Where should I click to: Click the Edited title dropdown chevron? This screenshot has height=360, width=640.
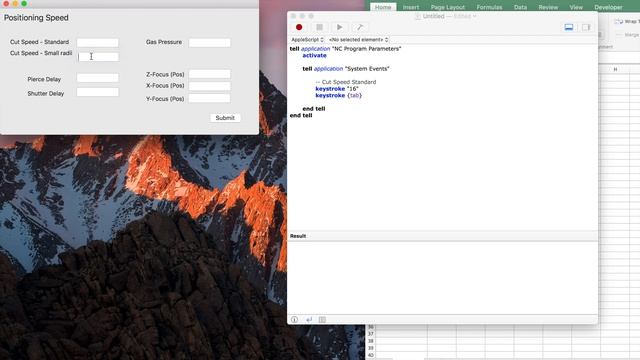point(474,16)
